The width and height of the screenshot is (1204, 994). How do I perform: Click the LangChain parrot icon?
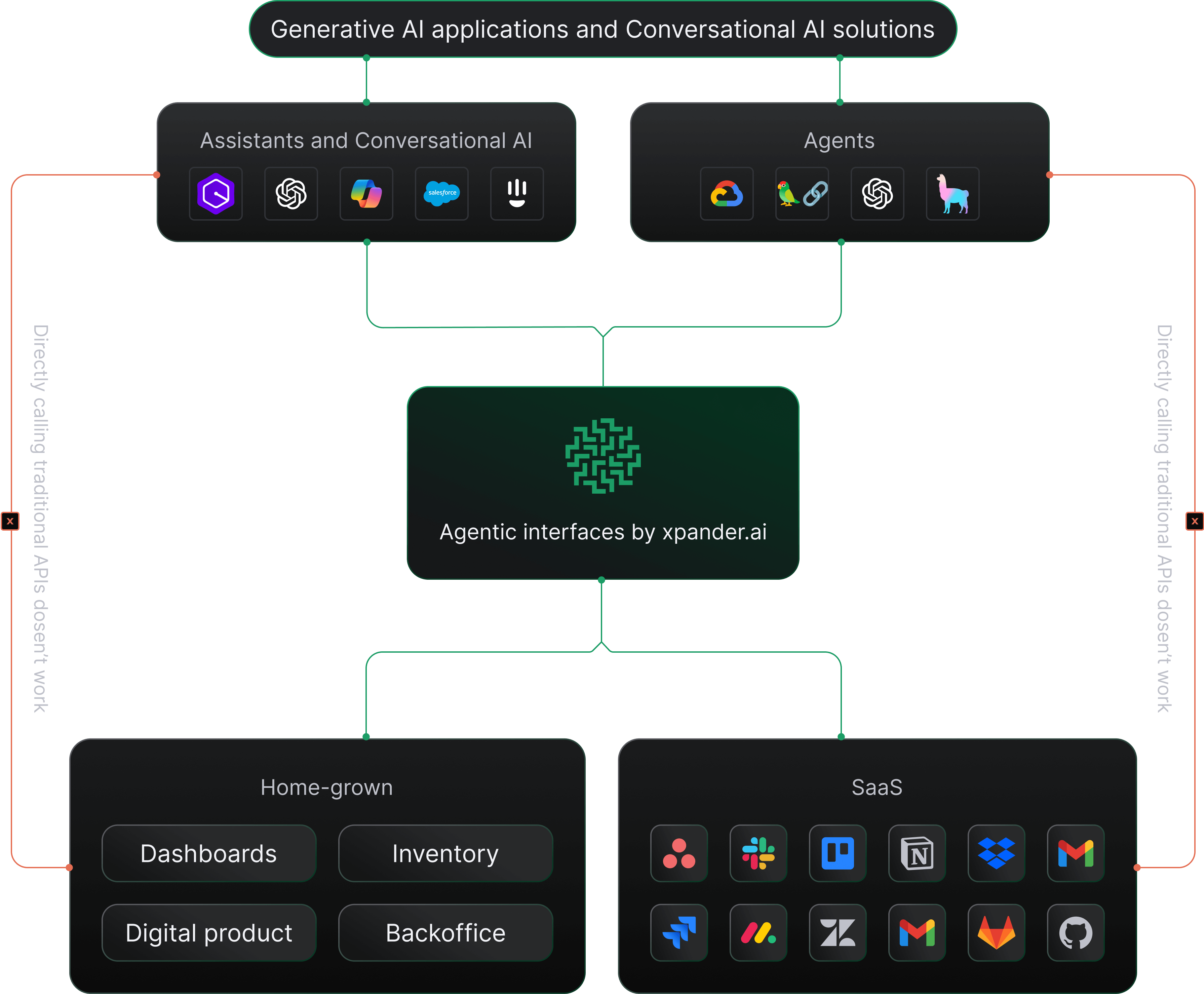pyautogui.click(x=802, y=194)
